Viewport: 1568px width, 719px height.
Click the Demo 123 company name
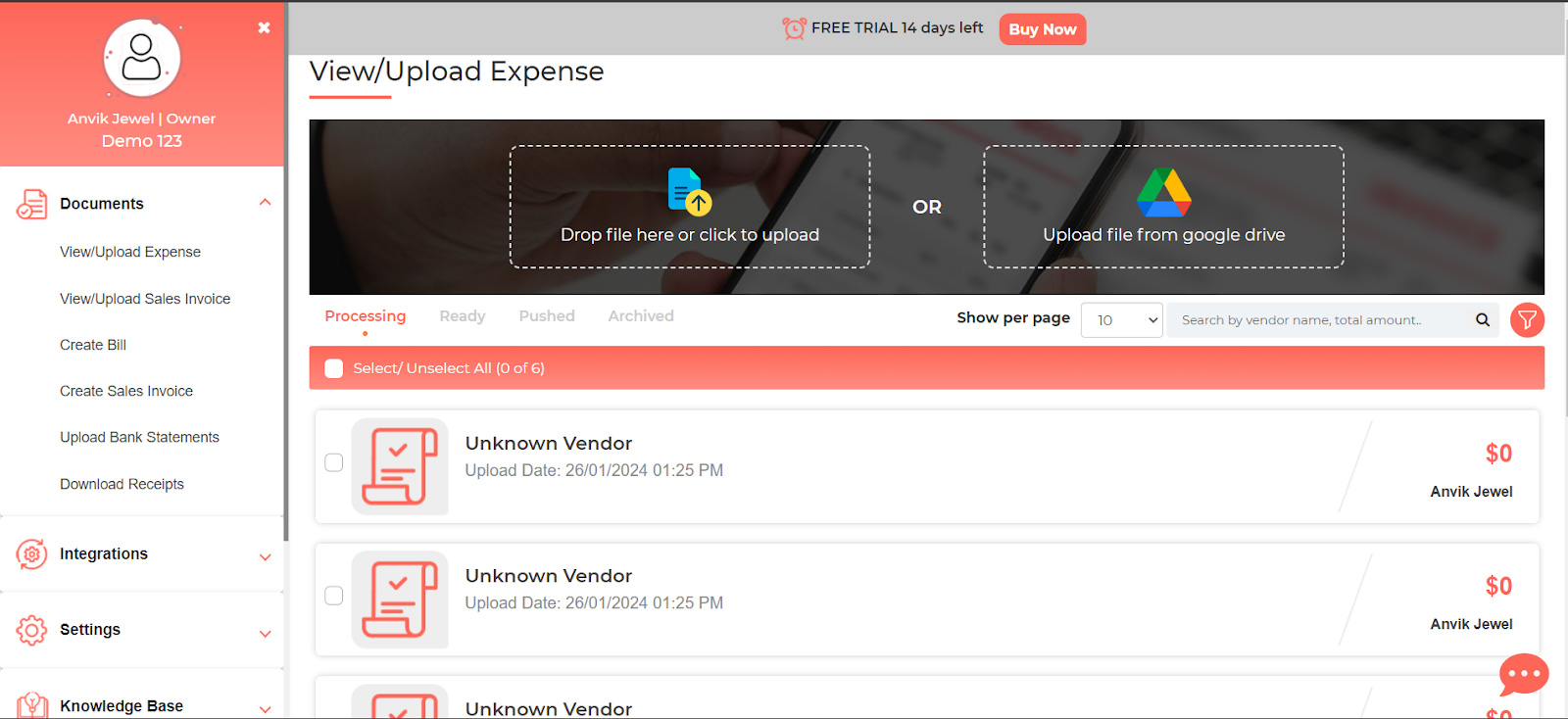pyautogui.click(x=142, y=141)
